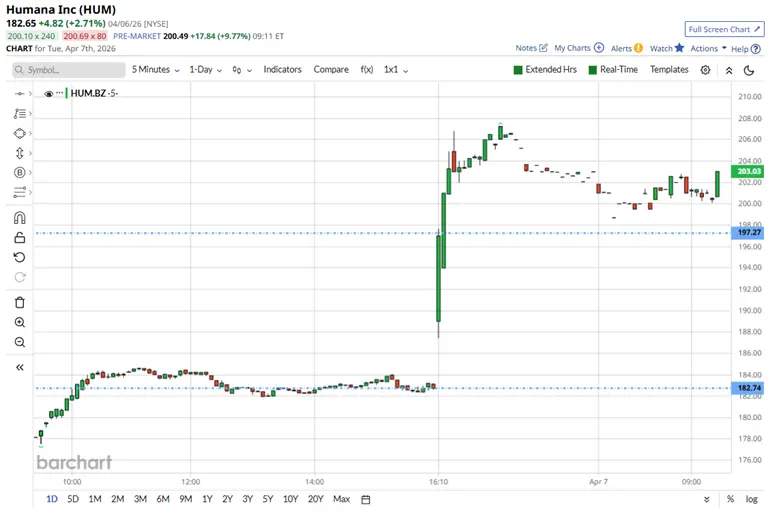Select the 3Y period tab
779x520 pixels.
pyautogui.click(x=247, y=499)
